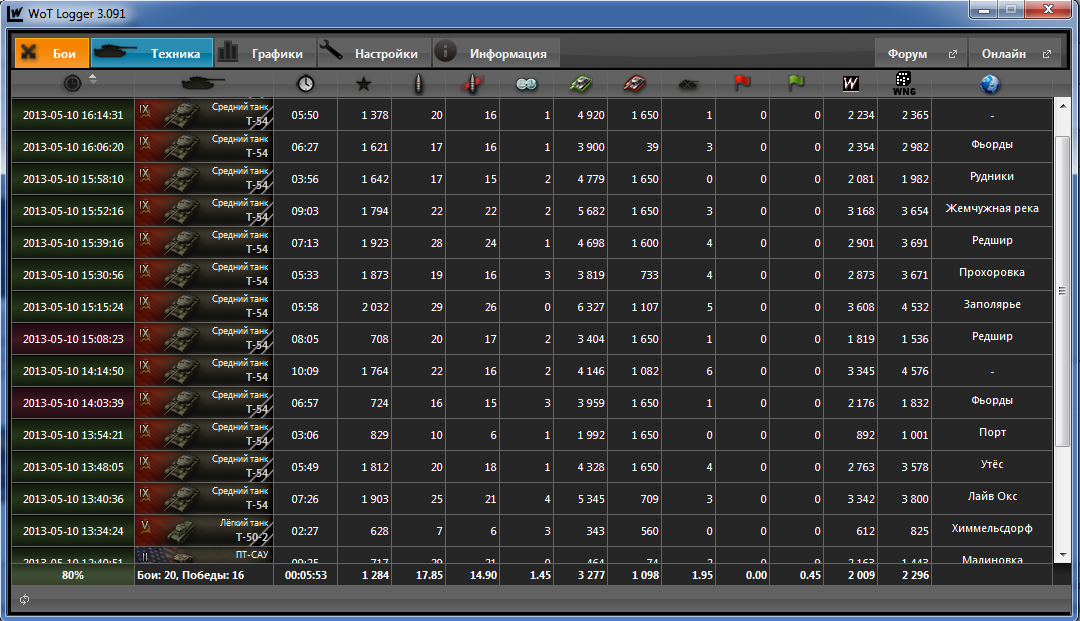
Task: Select the battle at 2013-05-10 15:52:16
Action: coord(532,211)
